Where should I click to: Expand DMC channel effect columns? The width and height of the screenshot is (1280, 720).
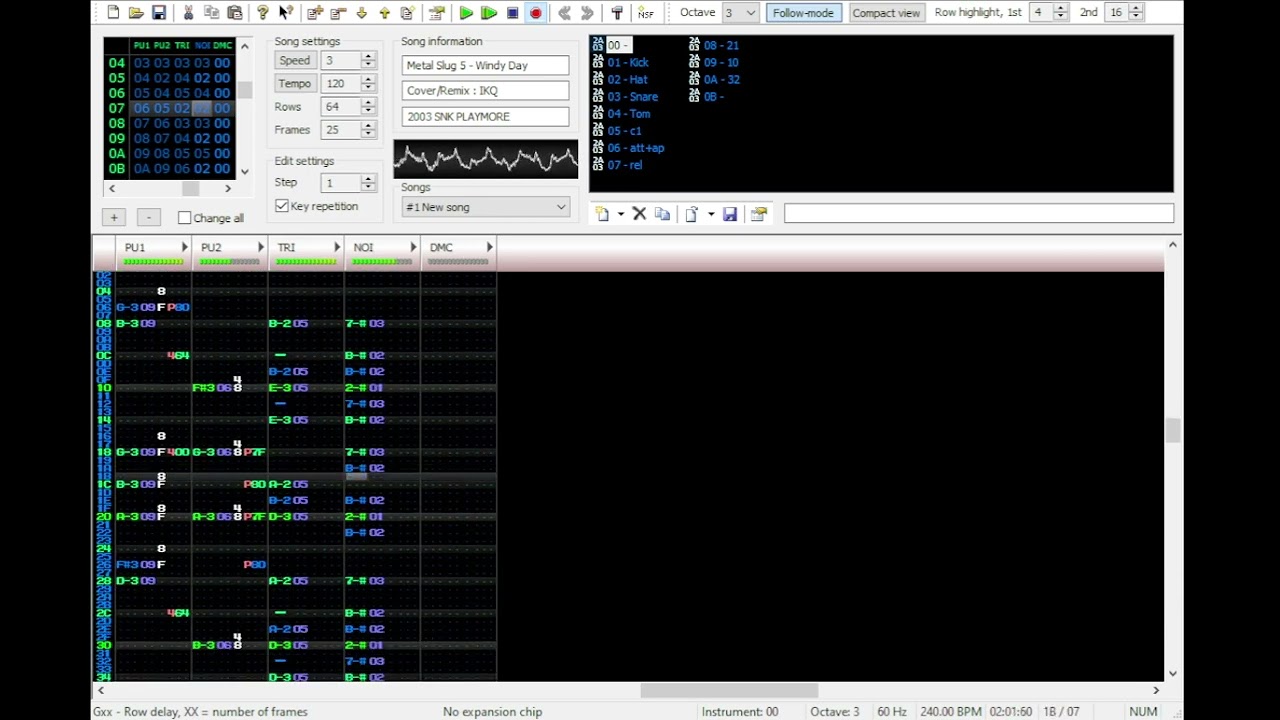click(x=489, y=247)
